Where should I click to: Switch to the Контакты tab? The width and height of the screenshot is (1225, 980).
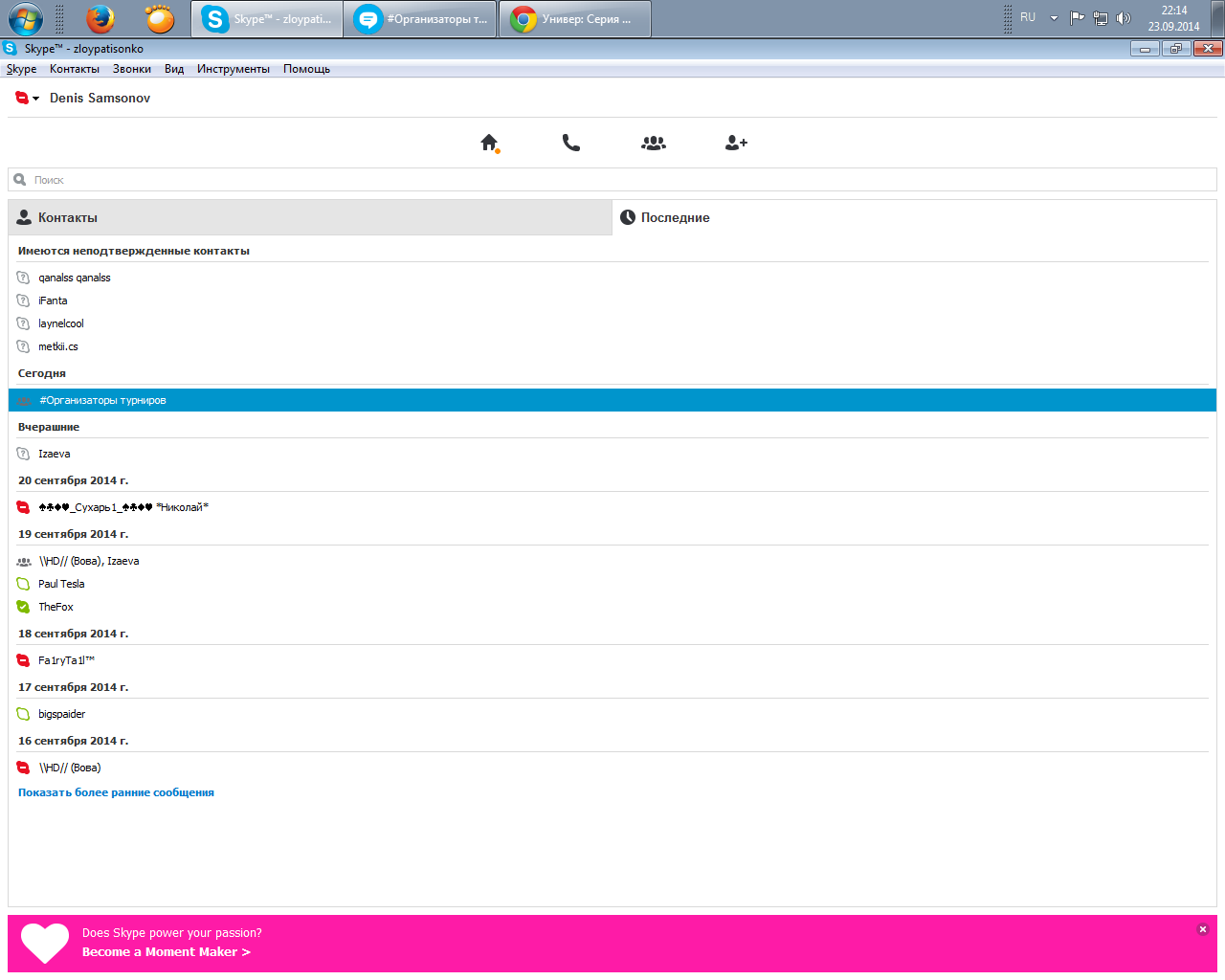310,217
